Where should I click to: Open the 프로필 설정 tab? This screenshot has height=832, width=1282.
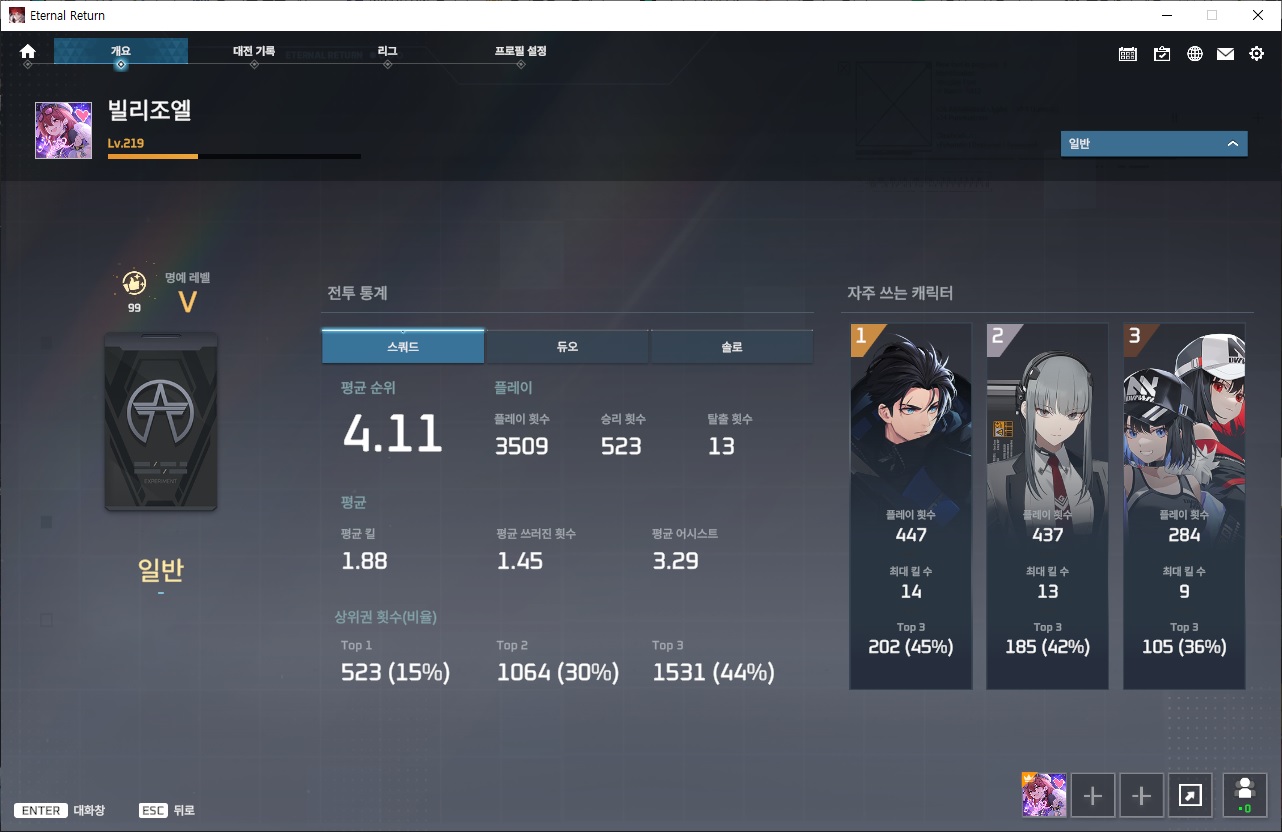pyautogui.click(x=521, y=51)
